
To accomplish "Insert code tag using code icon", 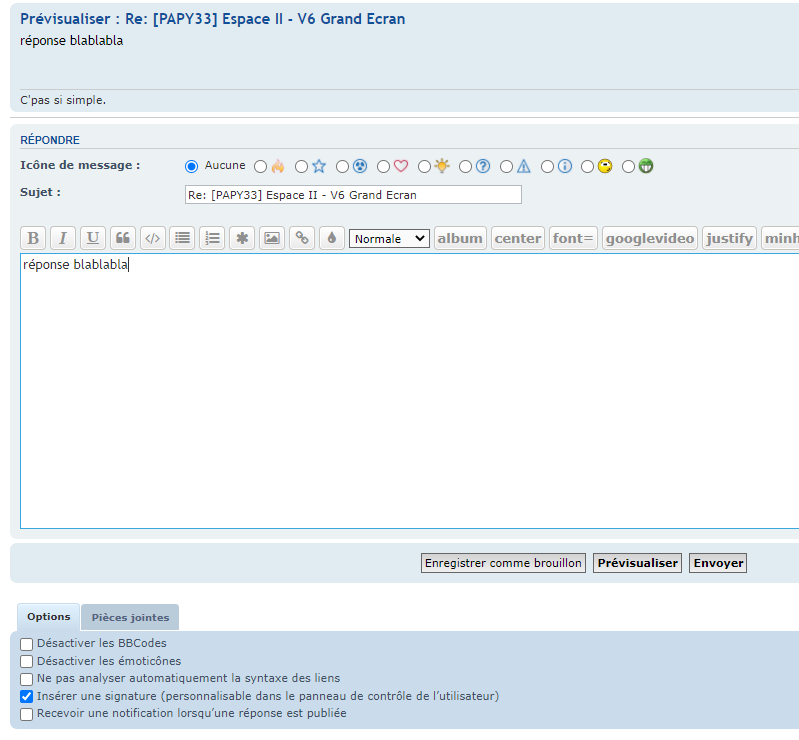I will pos(152,238).
